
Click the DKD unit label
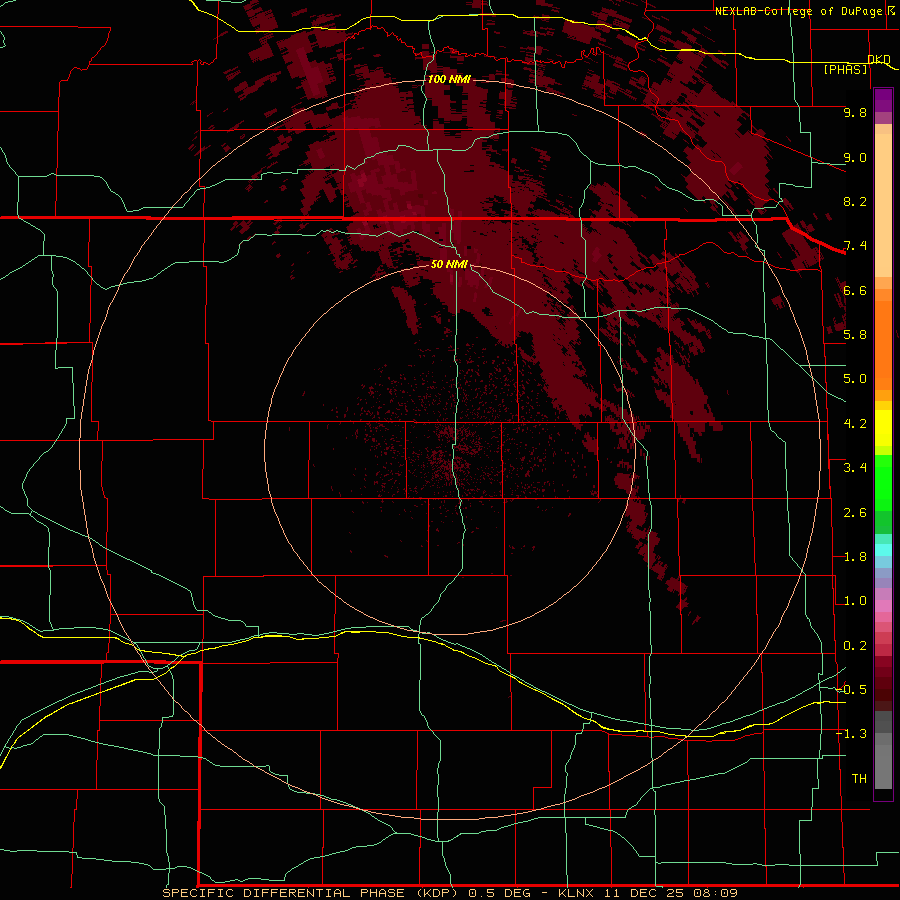(x=879, y=59)
